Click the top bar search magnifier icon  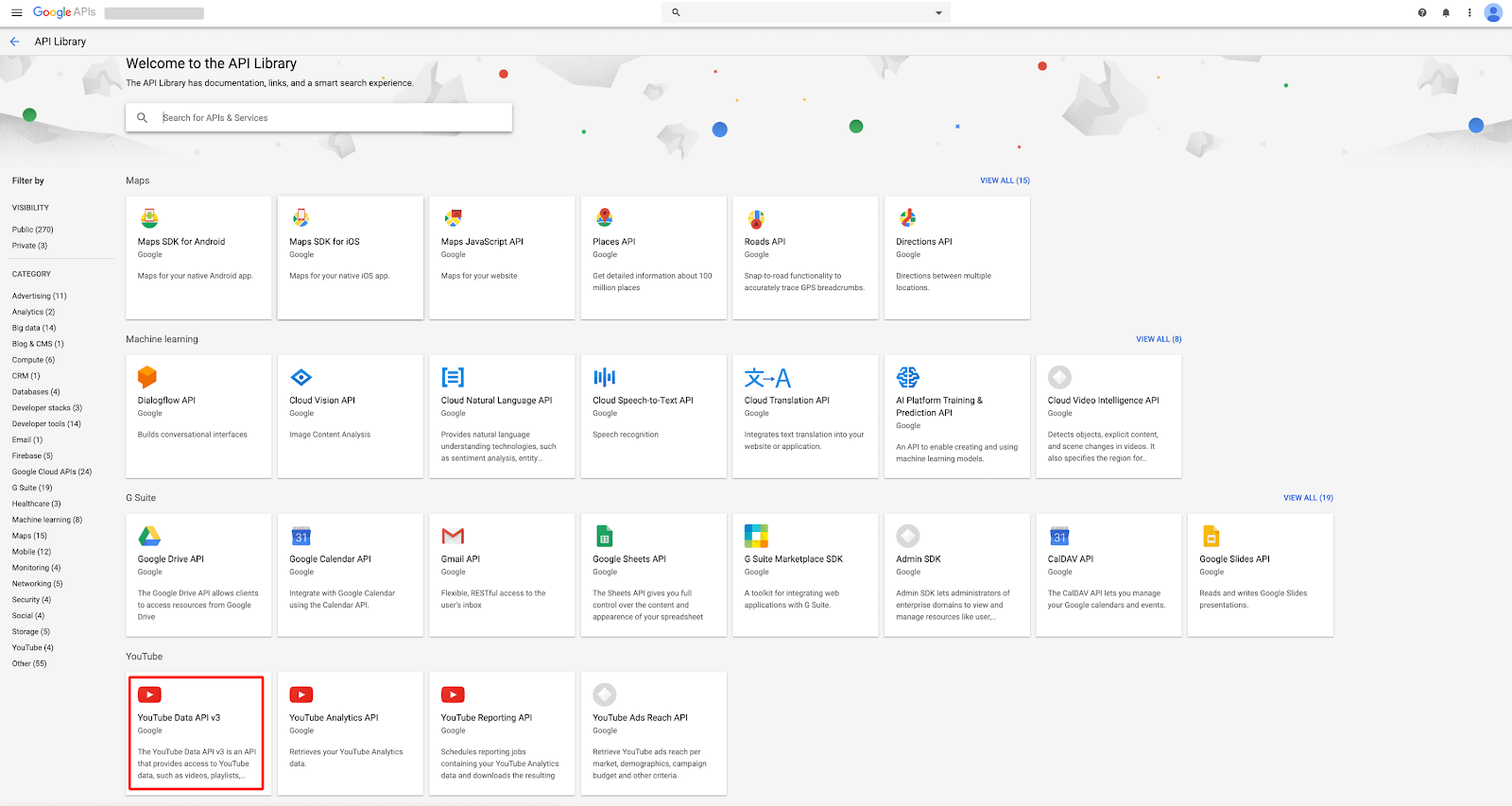pyautogui.click(x=676, y=12)
